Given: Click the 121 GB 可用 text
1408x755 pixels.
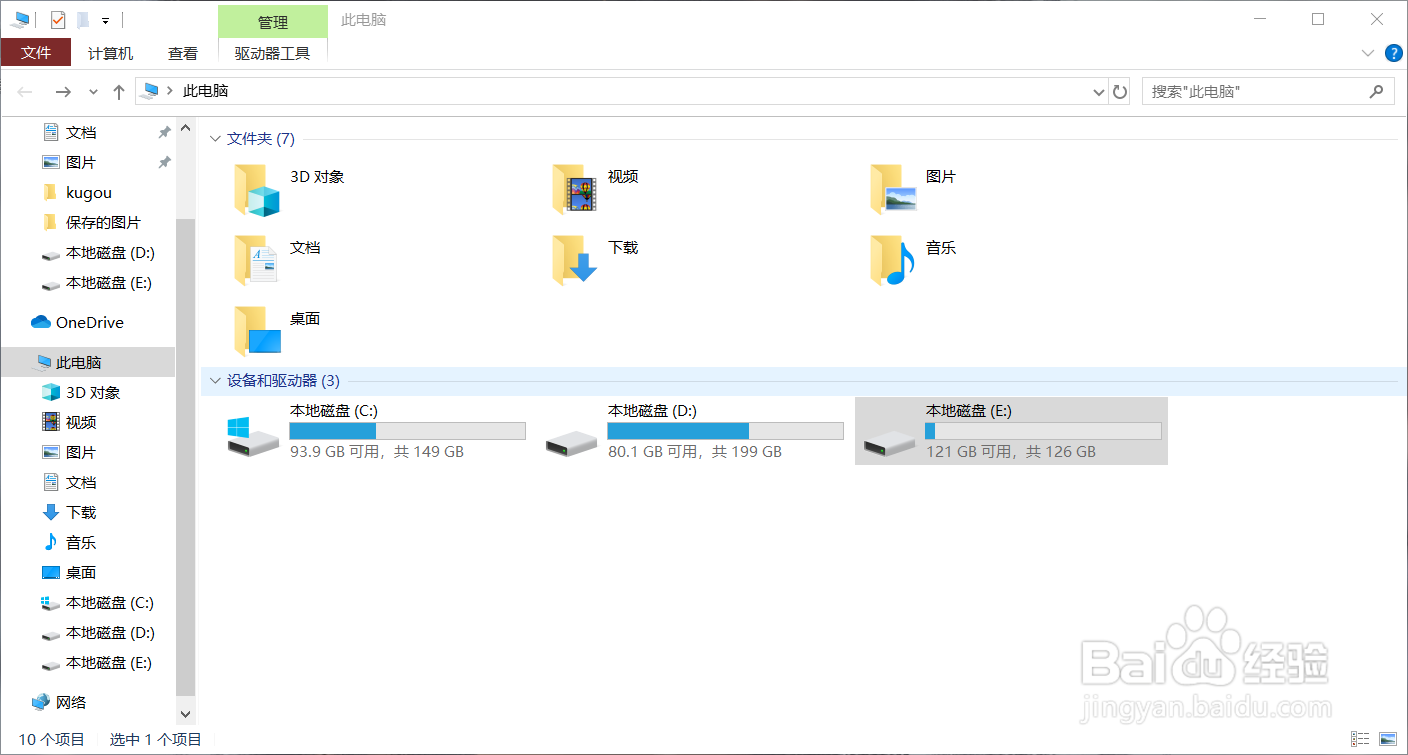Looking at the screenshot, I should (968, 452).
